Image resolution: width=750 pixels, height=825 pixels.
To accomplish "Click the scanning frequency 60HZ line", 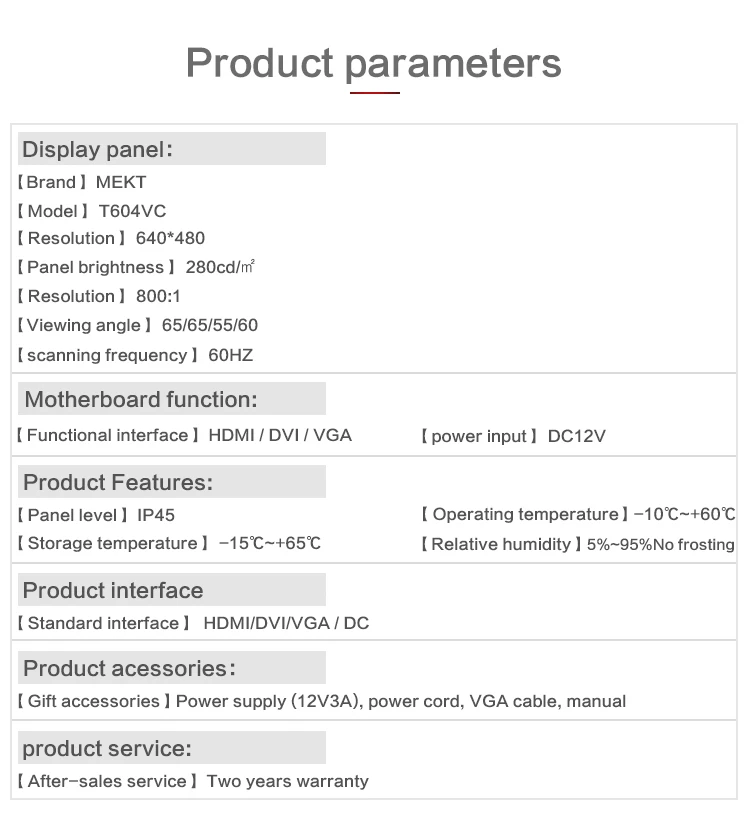I will coord(135,355).
